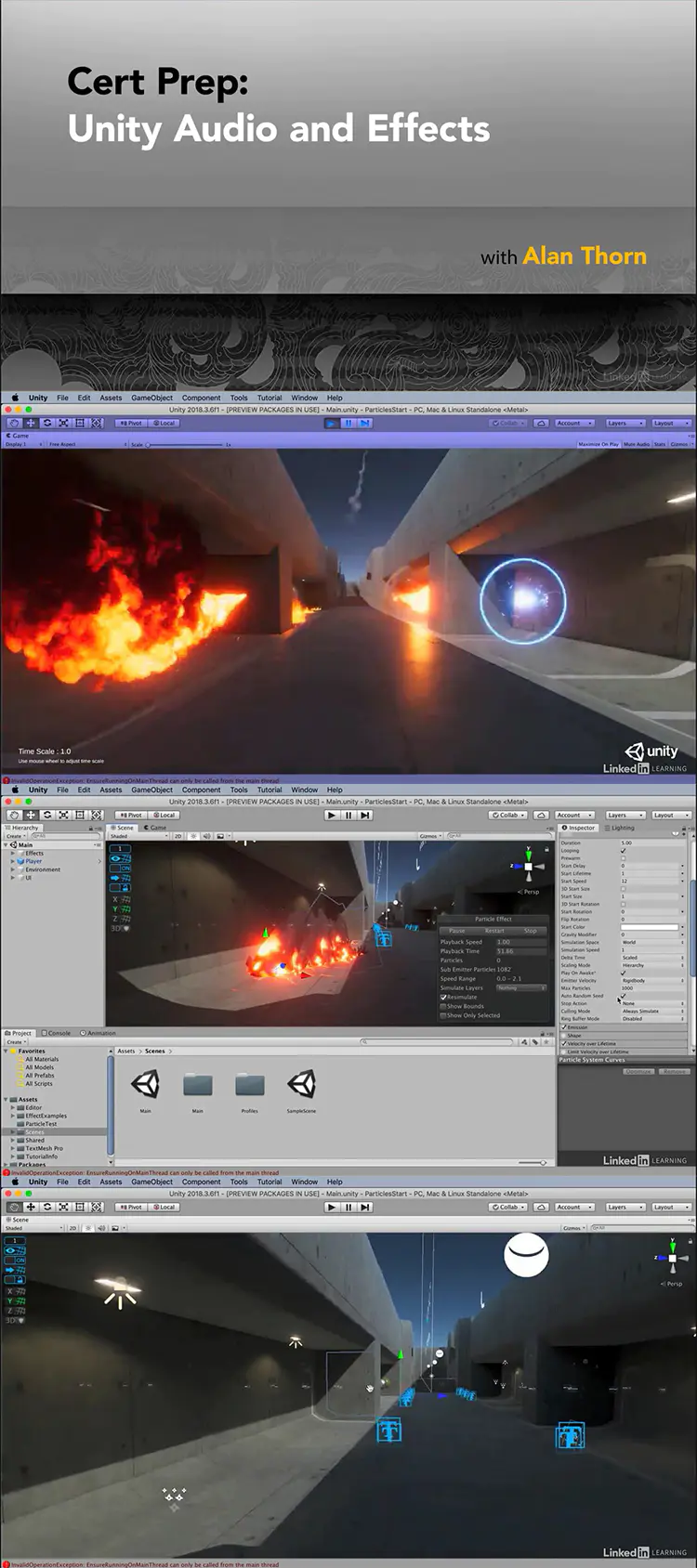Open the Apple menu in the Game view window
The width and height of the screenshot is (697, 1568).
click(15, 398)
